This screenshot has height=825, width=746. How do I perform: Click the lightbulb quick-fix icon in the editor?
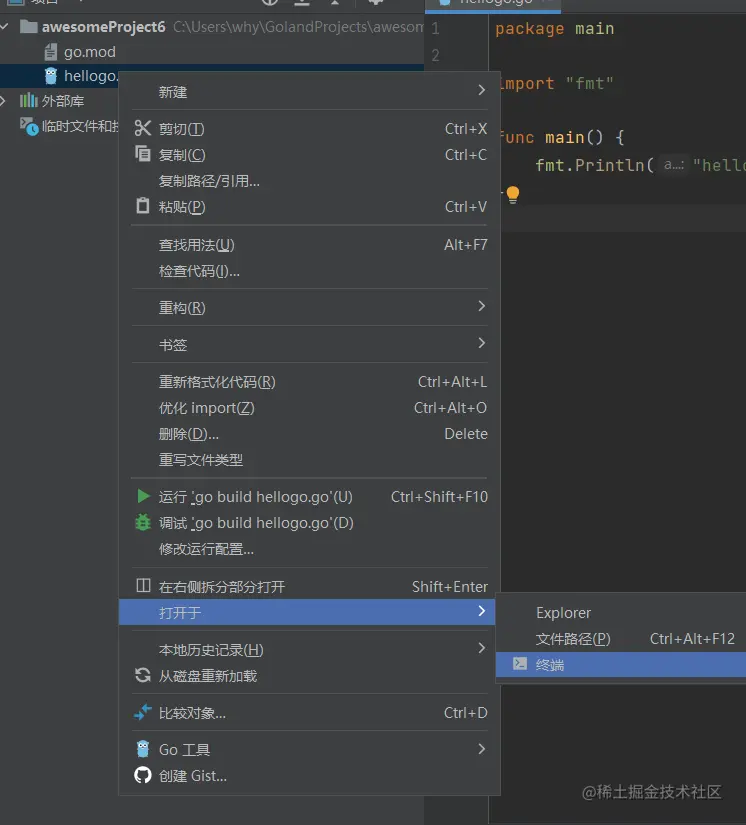(513, 195)
